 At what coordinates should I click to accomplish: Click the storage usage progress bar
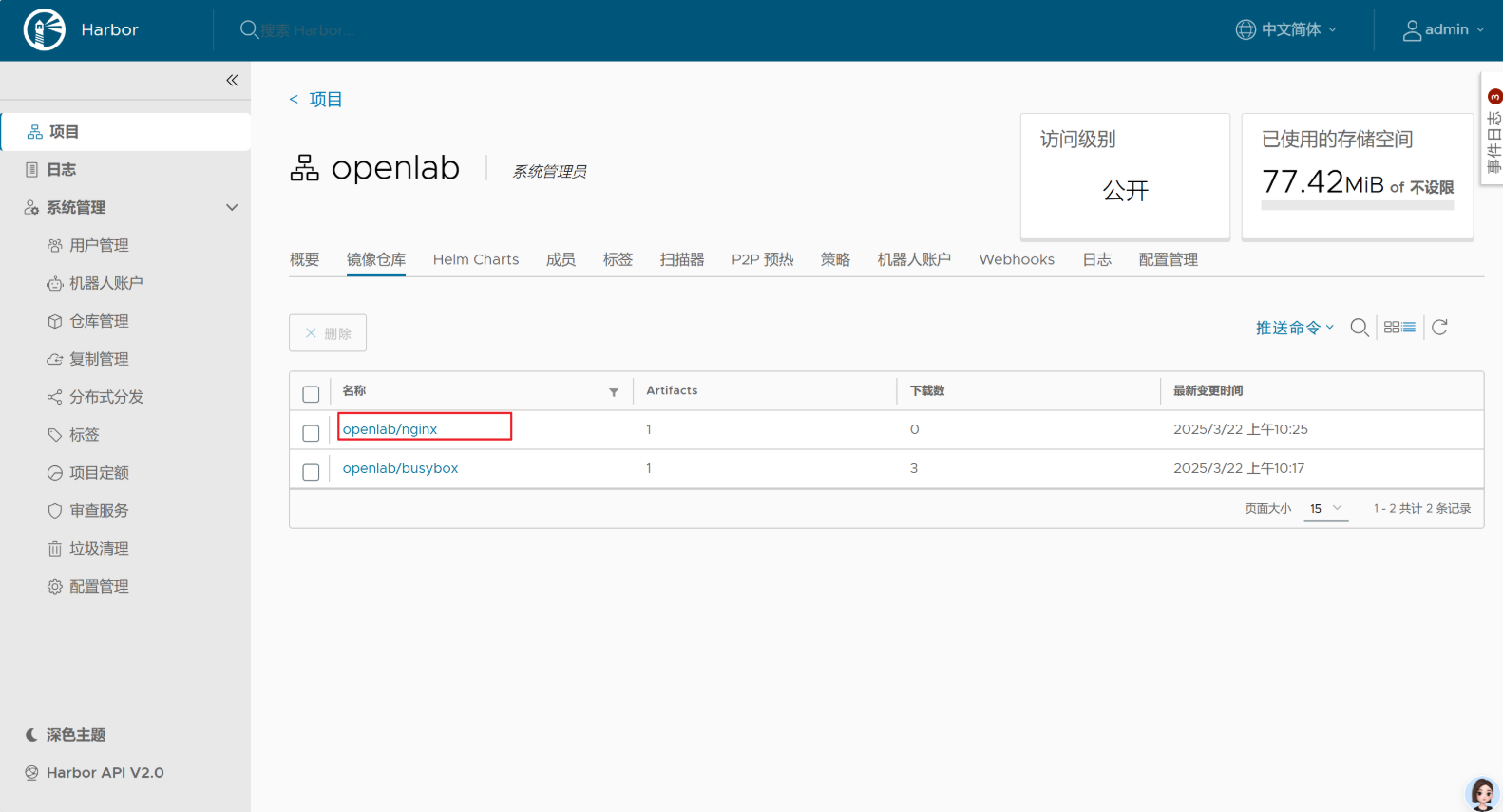click(x=1358, y=205)
